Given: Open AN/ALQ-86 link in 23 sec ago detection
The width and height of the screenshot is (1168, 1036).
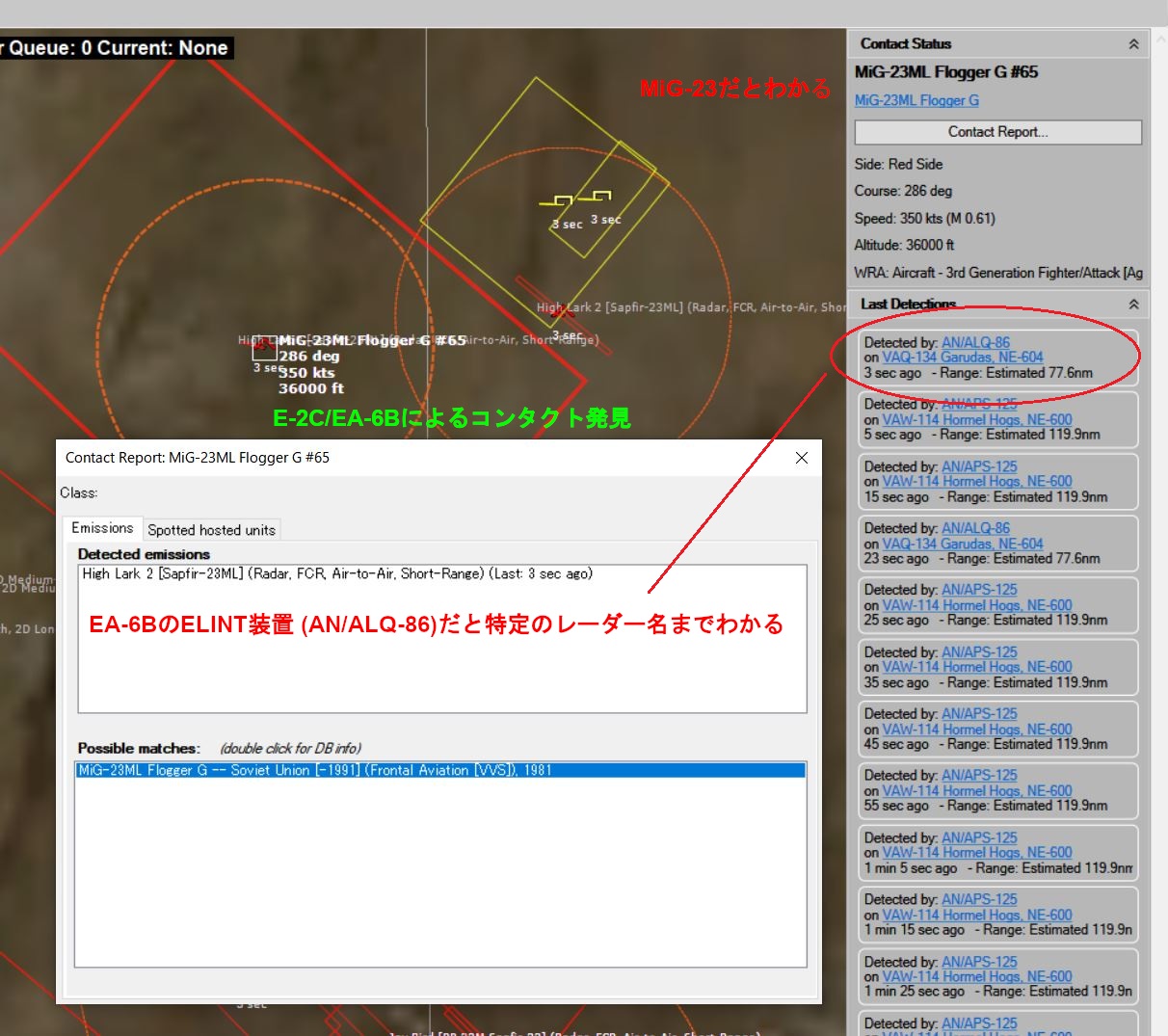Looking at the screenshot, I should (x=975, y=528).
